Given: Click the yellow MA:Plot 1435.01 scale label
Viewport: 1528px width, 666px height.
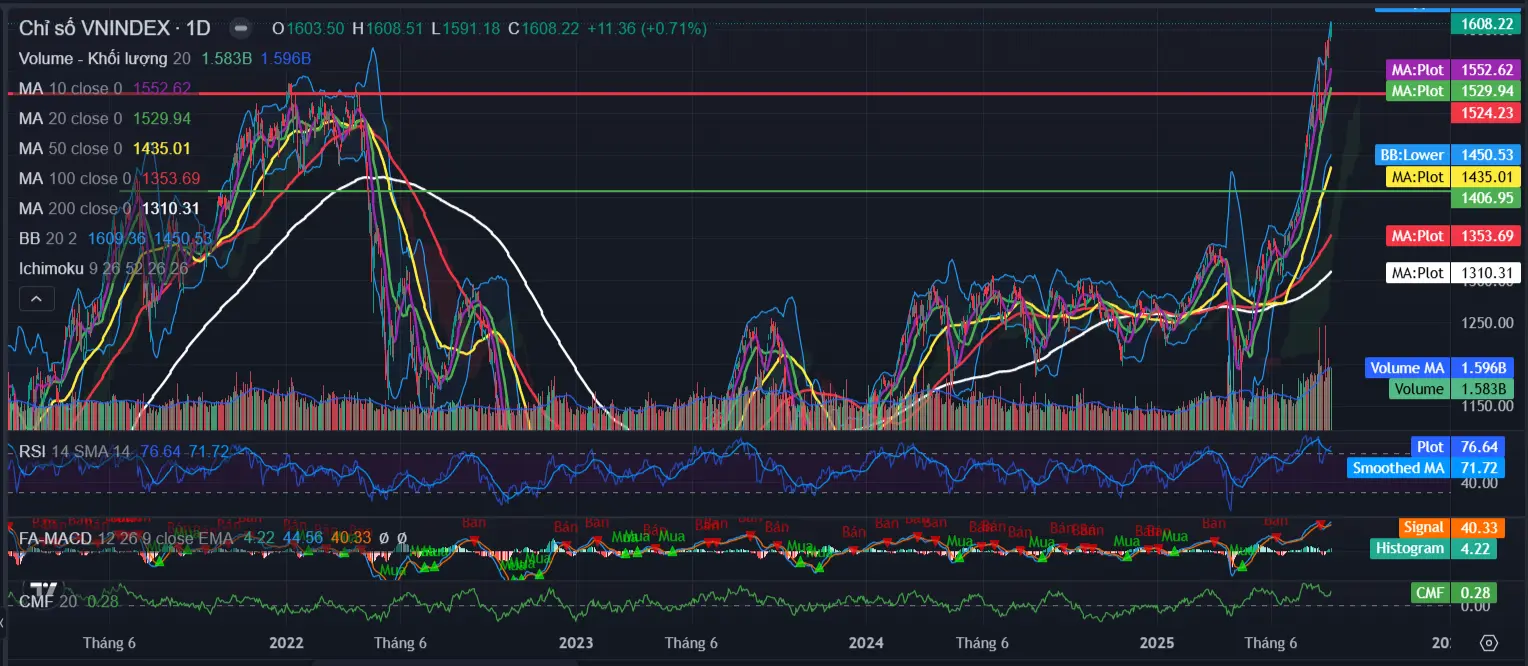Looking at the screenshot, I should click(1455, 177).
